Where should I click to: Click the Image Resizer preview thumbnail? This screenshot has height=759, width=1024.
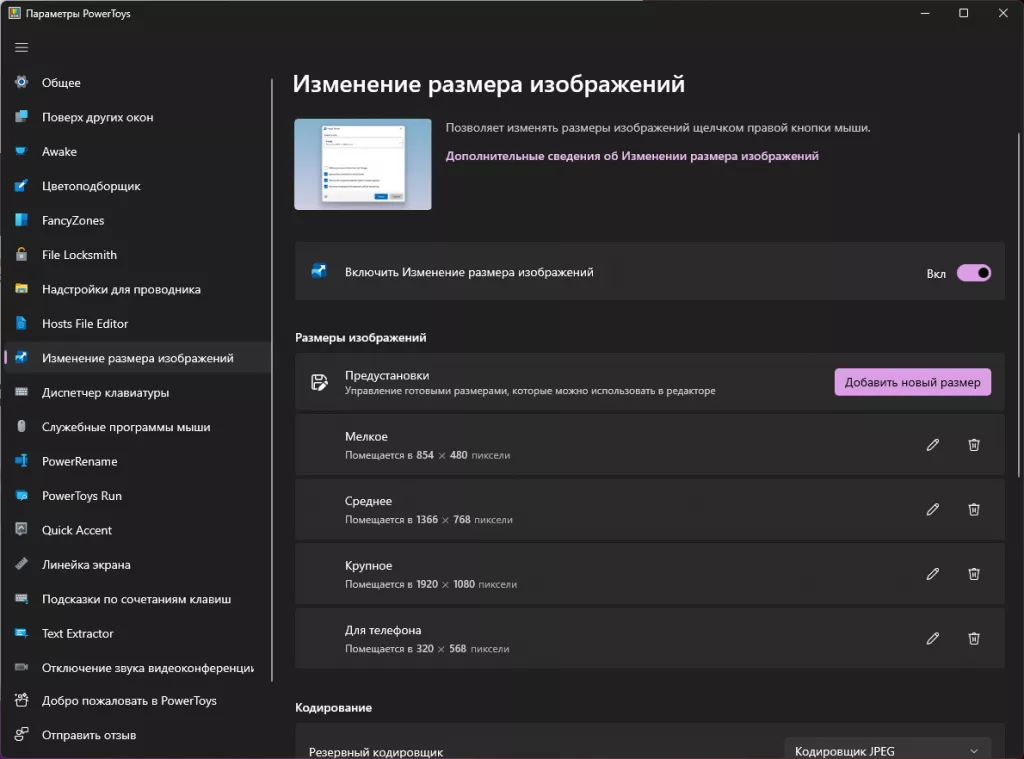362,164
